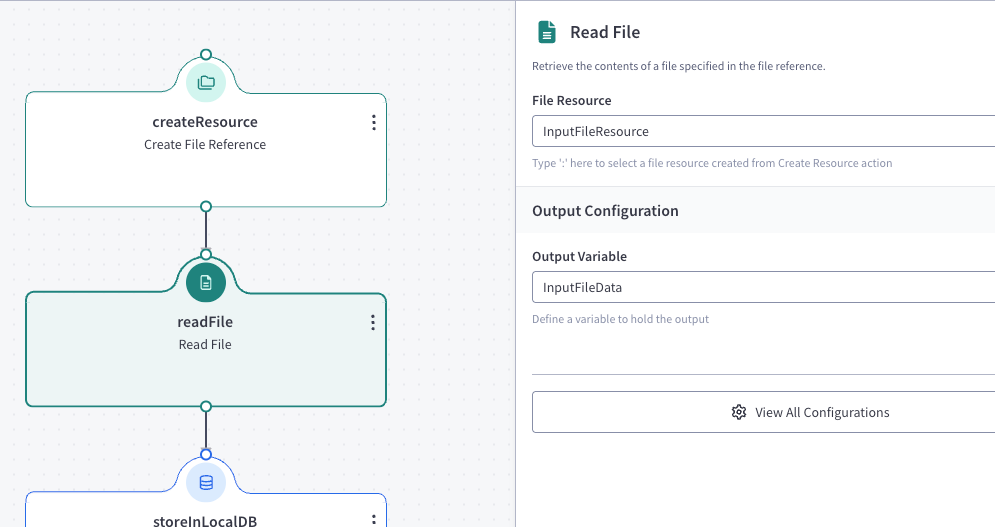Click the top connector of createResource node
This screenshot has height=527, width=995.
click(206, 55)
